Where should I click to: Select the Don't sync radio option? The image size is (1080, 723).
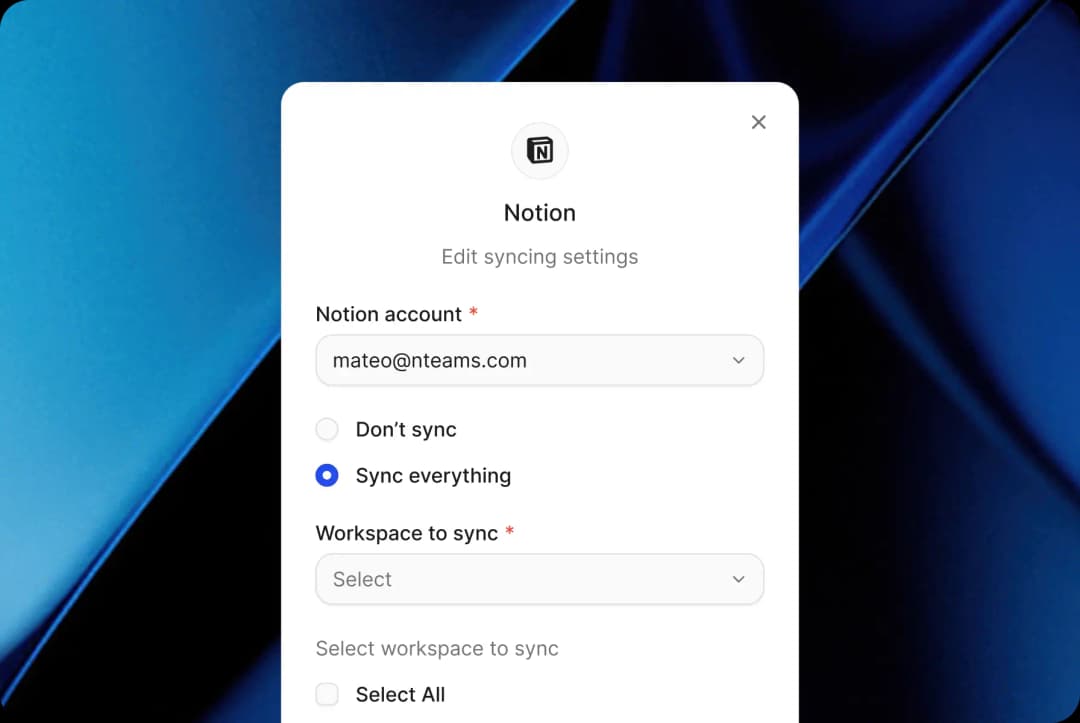coord(327,429)
